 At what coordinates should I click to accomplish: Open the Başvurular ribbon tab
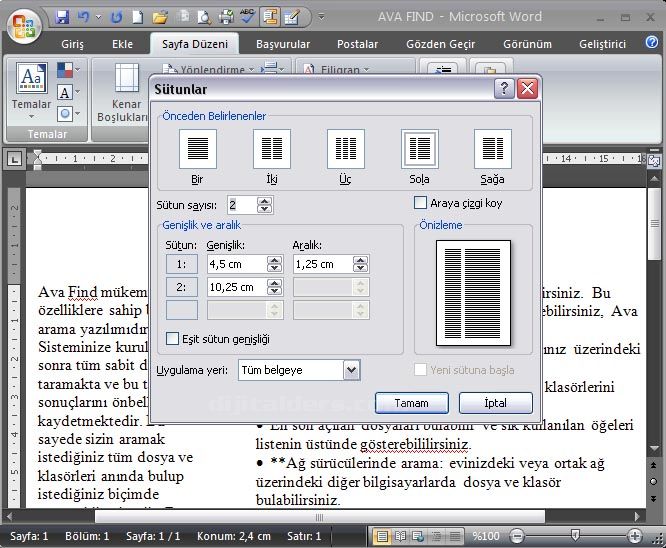(x=283, y=44)
